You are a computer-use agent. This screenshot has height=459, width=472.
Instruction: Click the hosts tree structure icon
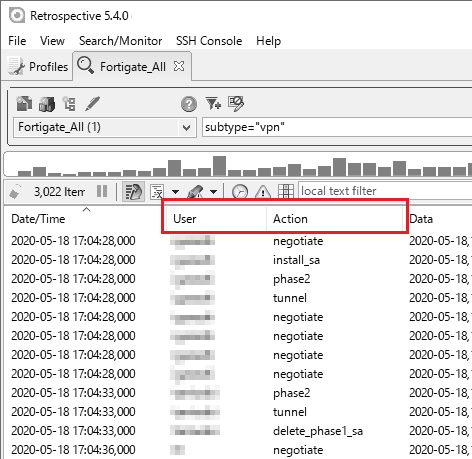69,104
